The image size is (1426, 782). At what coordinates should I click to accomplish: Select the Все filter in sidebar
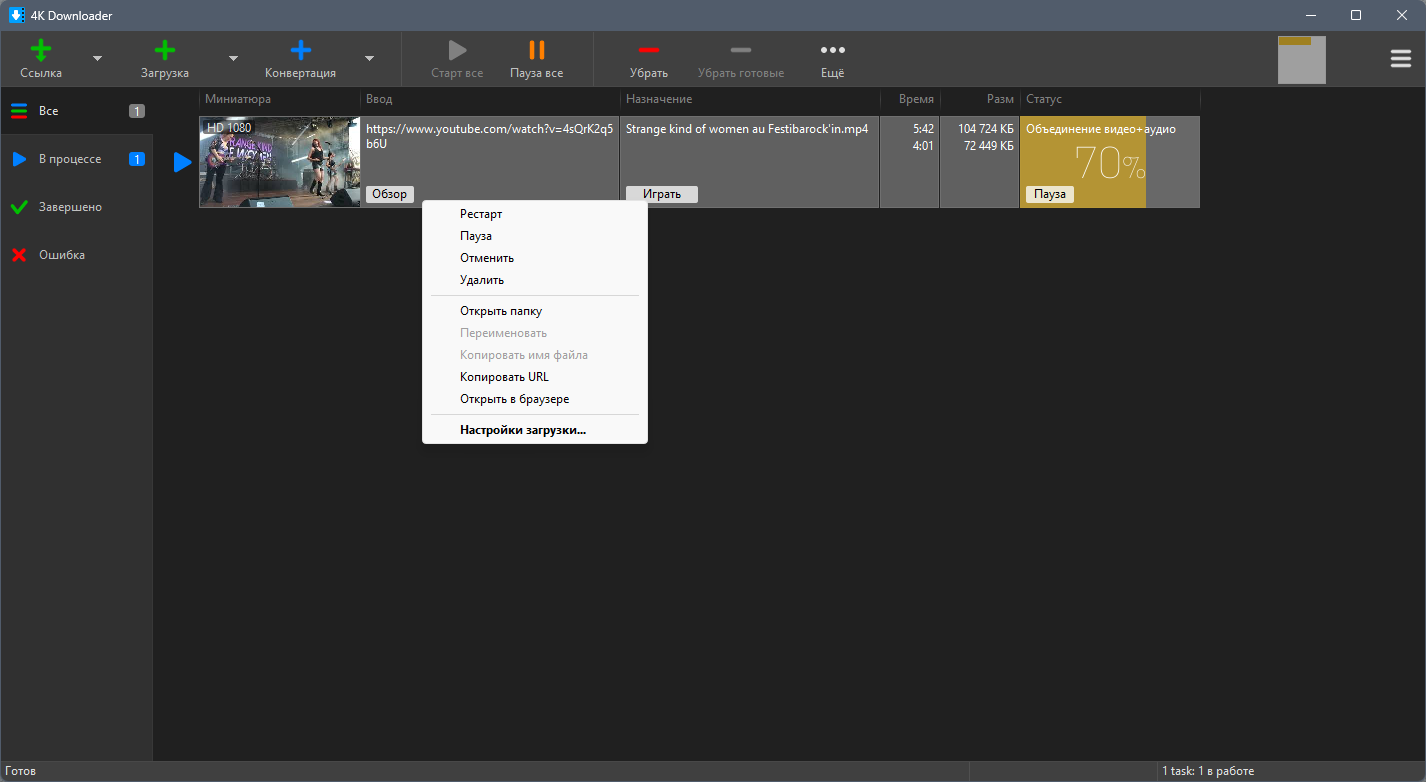(77, 111)
